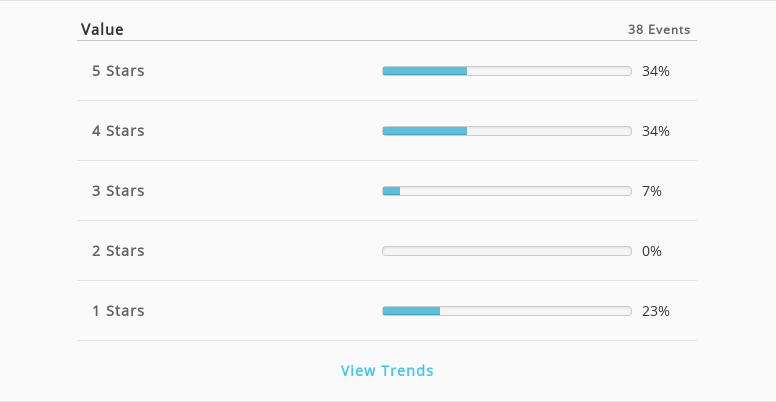
Task: Select the 7% value for 3 Stars
Action: pos(652,191)
